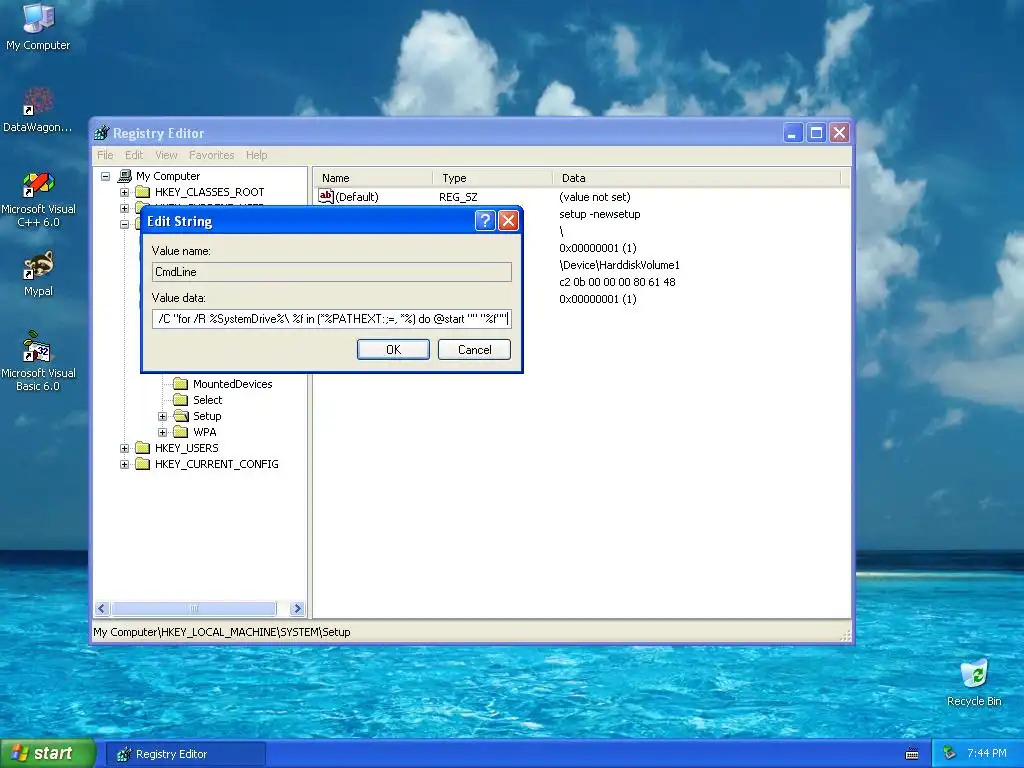The height and width of the screenshot is (768, 1024).
Task: Confirm the edit with OK
Action: 393,349
